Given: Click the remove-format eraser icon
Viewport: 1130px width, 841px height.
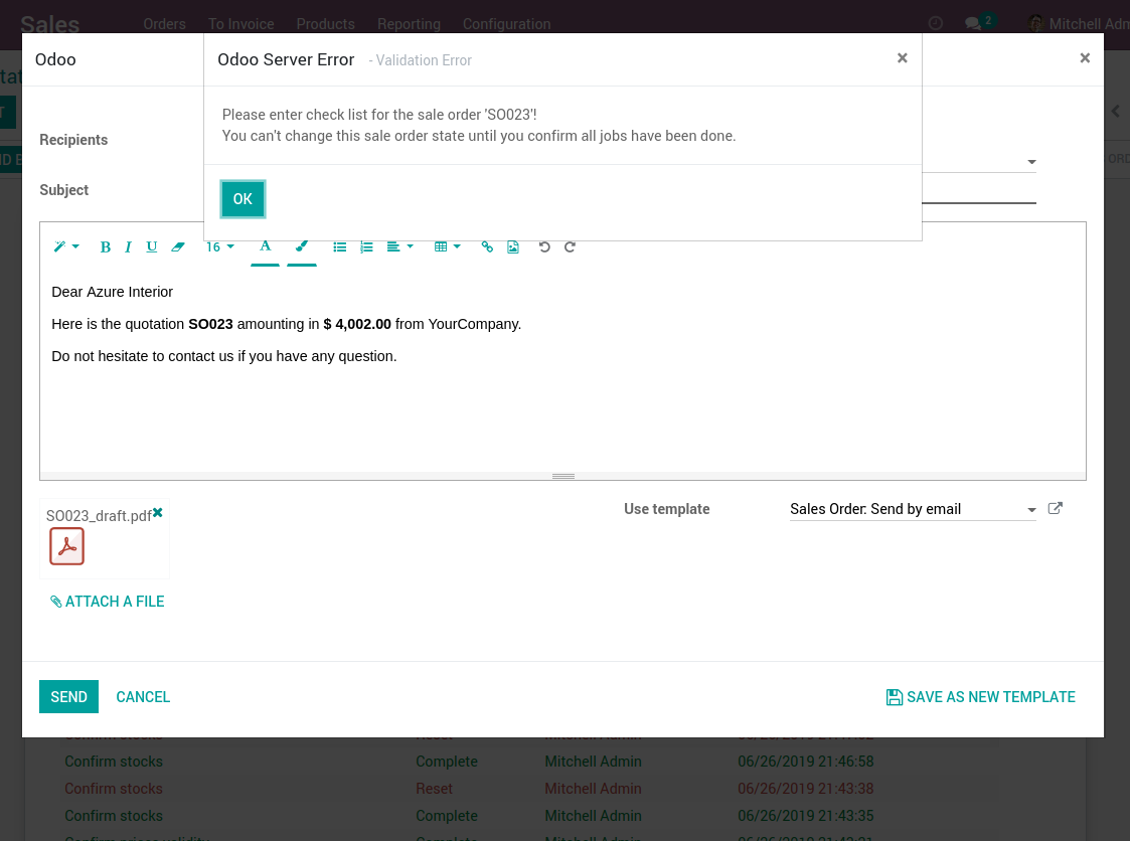Looking at the screenshot, I should point(178,246).
